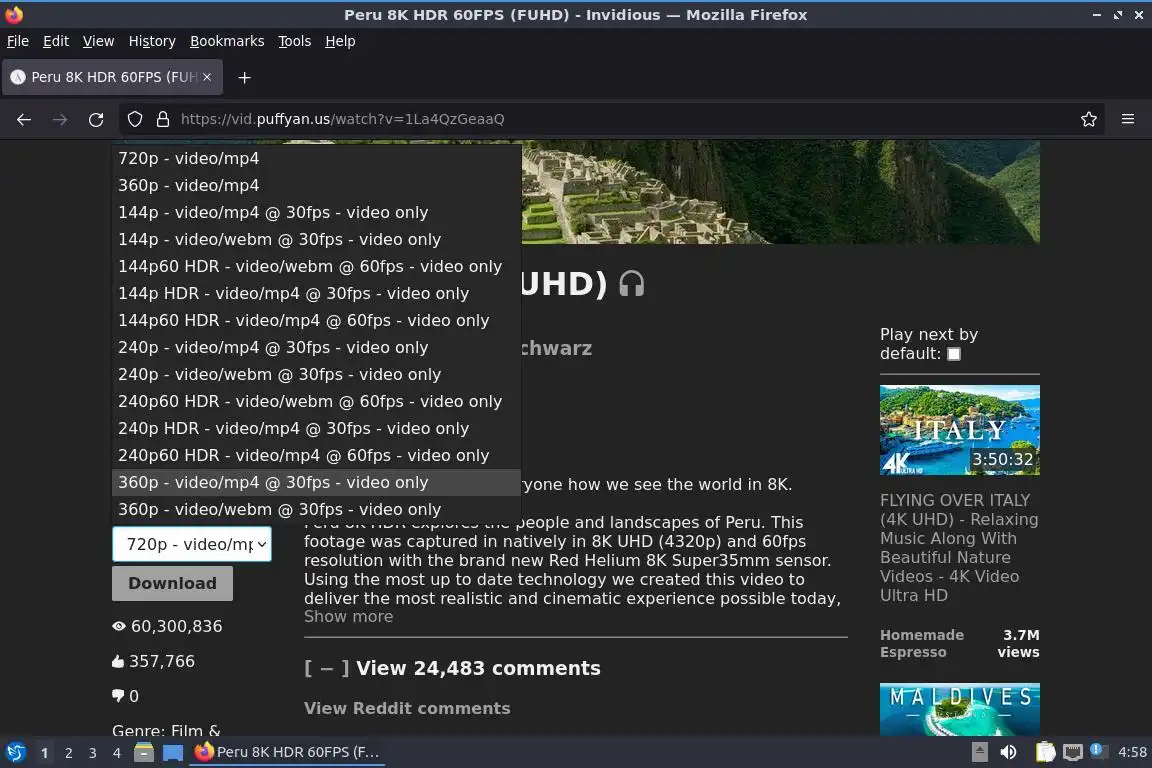The width and height of the screenshot is (1152, 768).
Task: Choose 240p video/webm 30fps video only
Action: (317, 374)
